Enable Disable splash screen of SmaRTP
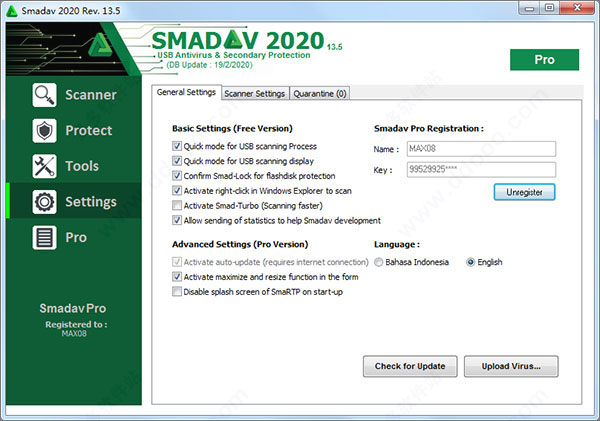 click(176, 292)
